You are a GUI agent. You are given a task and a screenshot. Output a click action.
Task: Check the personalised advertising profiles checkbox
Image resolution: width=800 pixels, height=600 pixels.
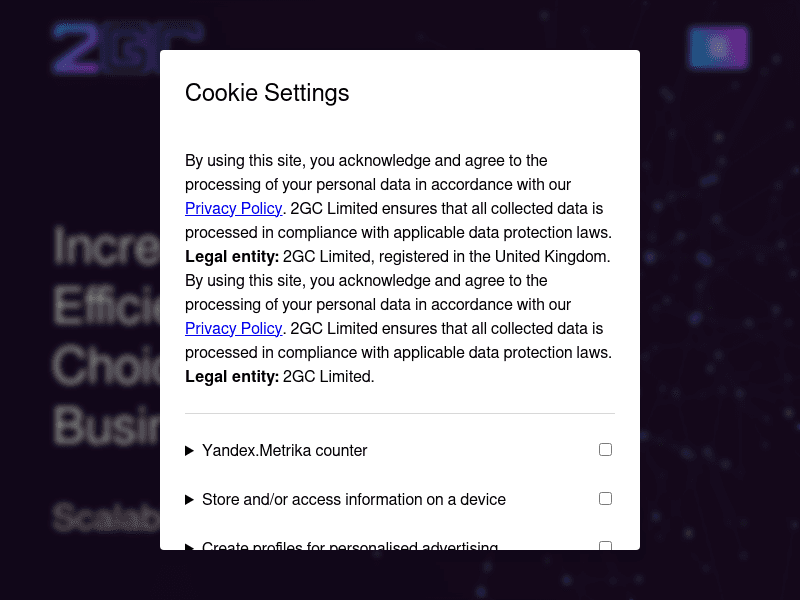click(605, 545)
